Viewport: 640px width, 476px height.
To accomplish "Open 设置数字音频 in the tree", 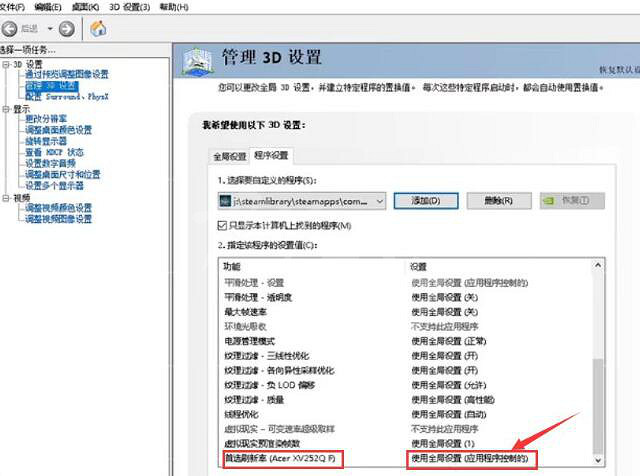I will (50, 163).
